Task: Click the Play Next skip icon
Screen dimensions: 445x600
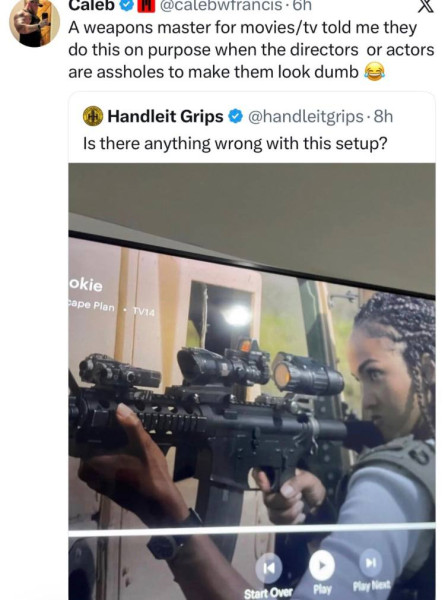Action: pos(371,562)
